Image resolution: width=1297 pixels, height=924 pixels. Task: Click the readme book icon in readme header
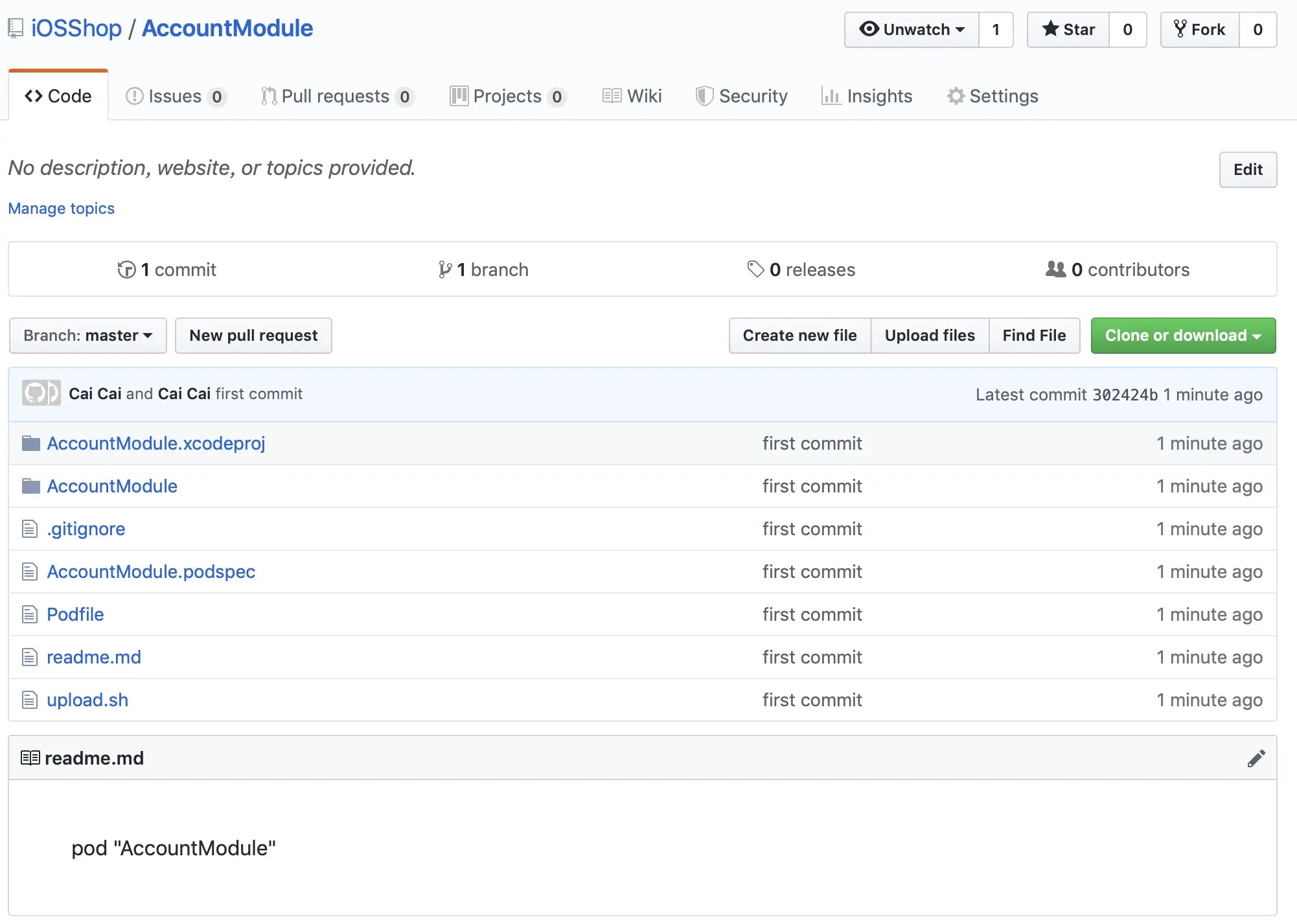(30, 757)
